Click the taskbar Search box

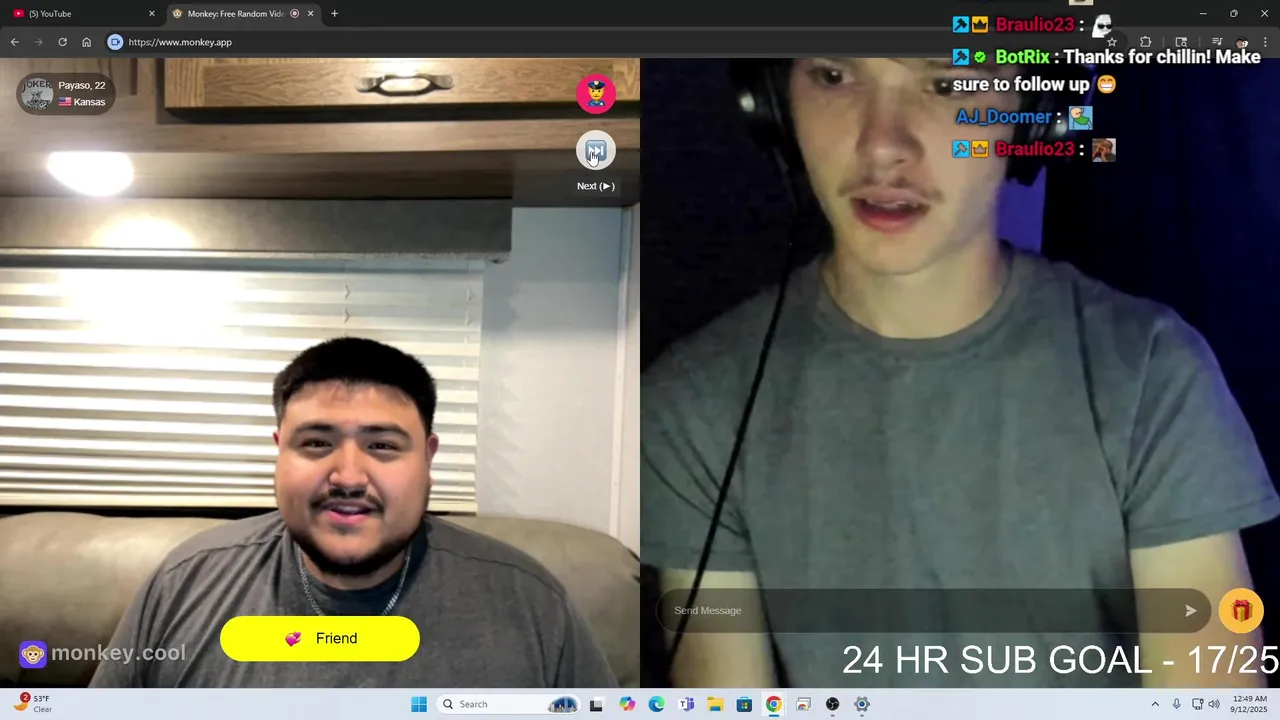pos(510,705)
